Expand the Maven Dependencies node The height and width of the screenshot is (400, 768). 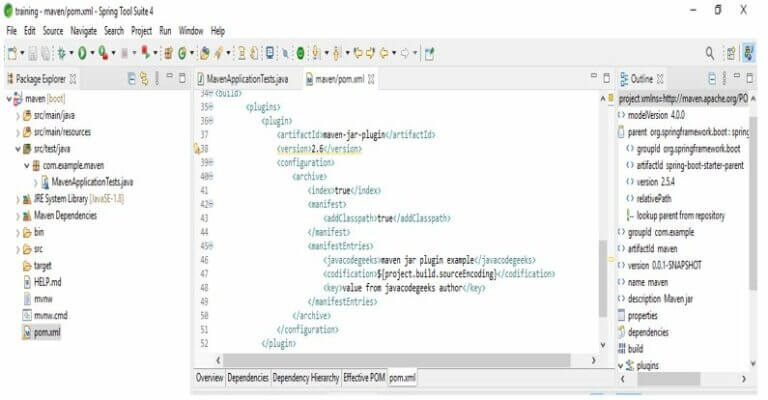18,216
